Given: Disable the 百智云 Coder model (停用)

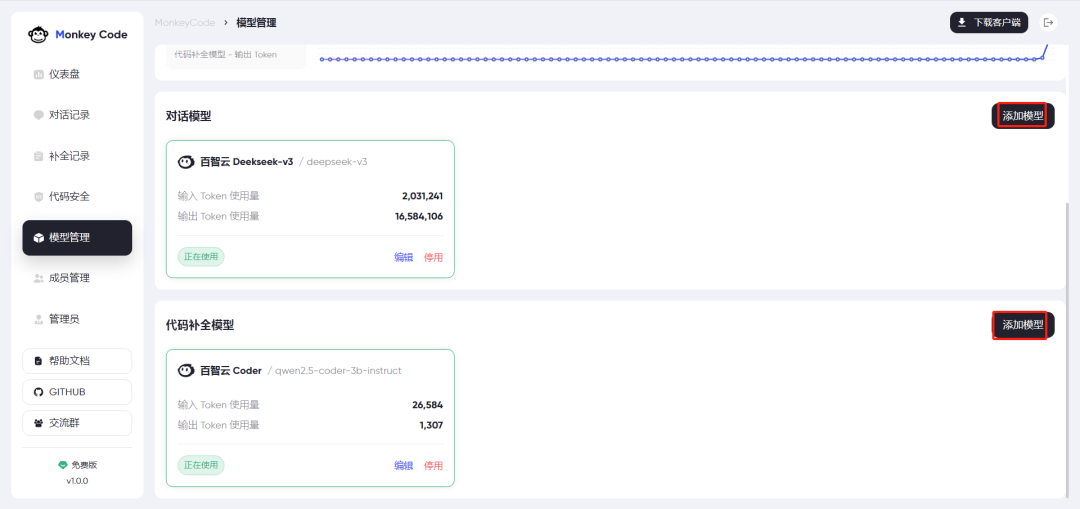Looking at the screenshot, I should 433,466.
